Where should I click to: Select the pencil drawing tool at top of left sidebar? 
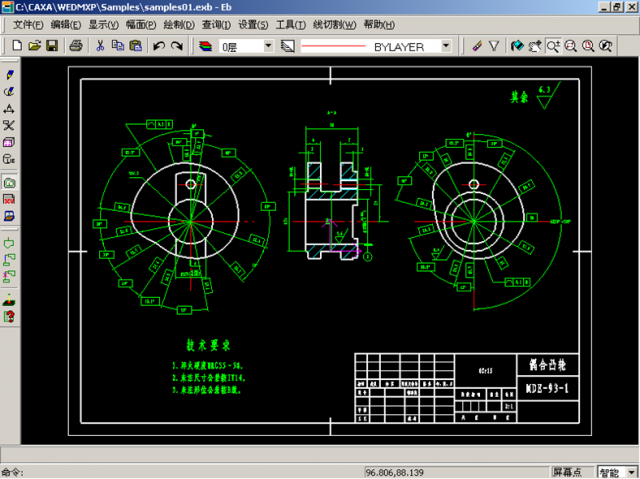pyautogui.click(x=9, y=74)
